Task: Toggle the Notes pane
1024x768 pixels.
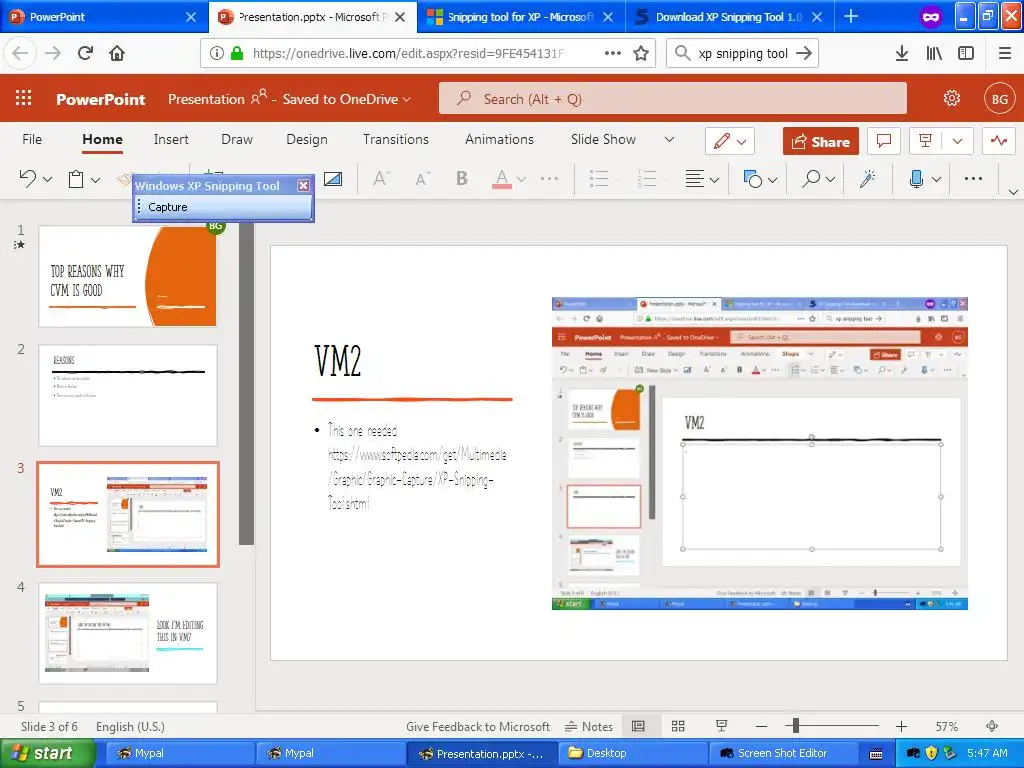Action: pos(588,726)
